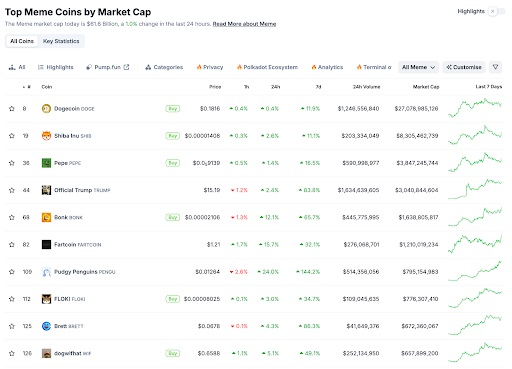
Task: Star Dogecoin as a favorite
Action: click(x=12, y=109)
